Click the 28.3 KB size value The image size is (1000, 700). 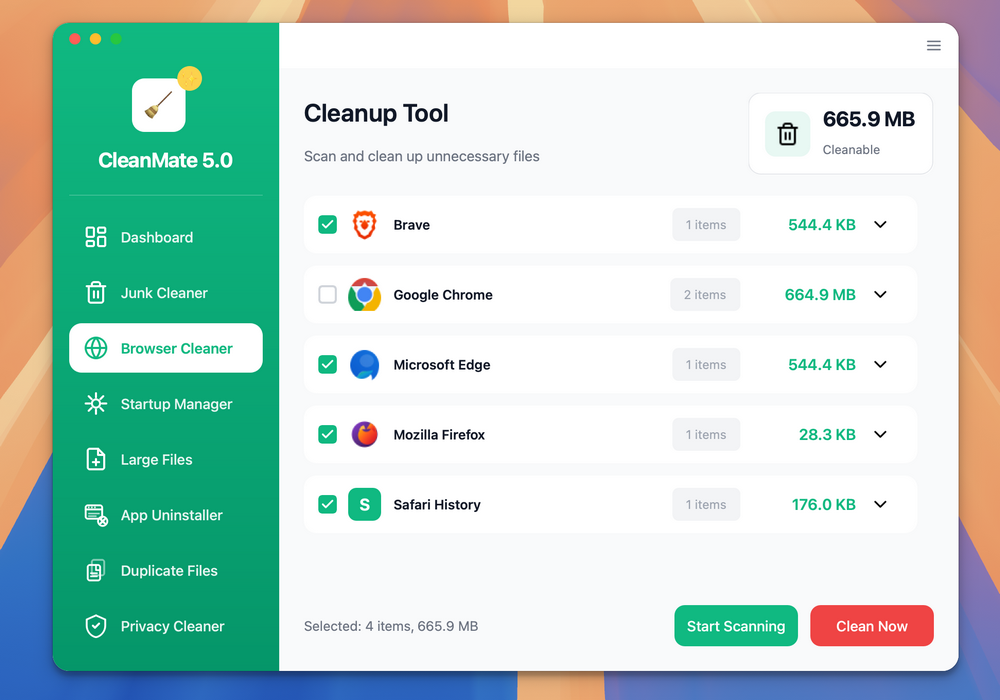[827, 434]
